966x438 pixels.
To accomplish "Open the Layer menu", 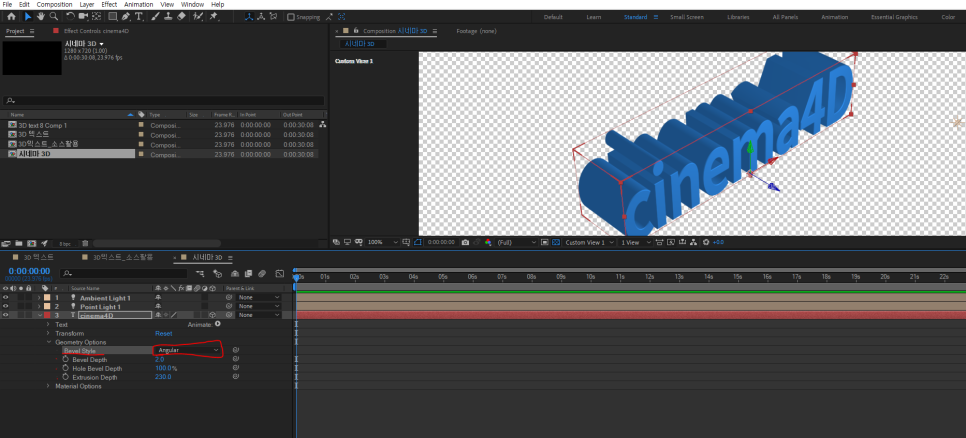I will (87, 4).
